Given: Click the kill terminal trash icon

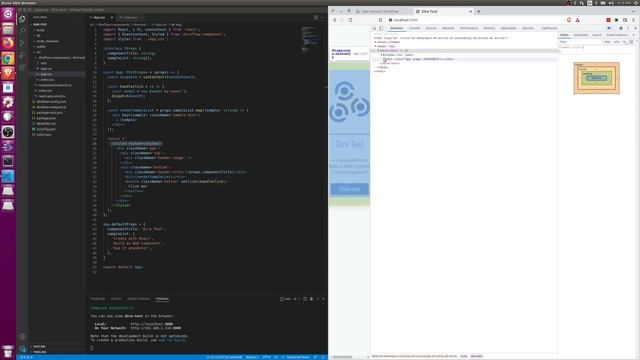Looking at the screenshot, I should [311, 299].
